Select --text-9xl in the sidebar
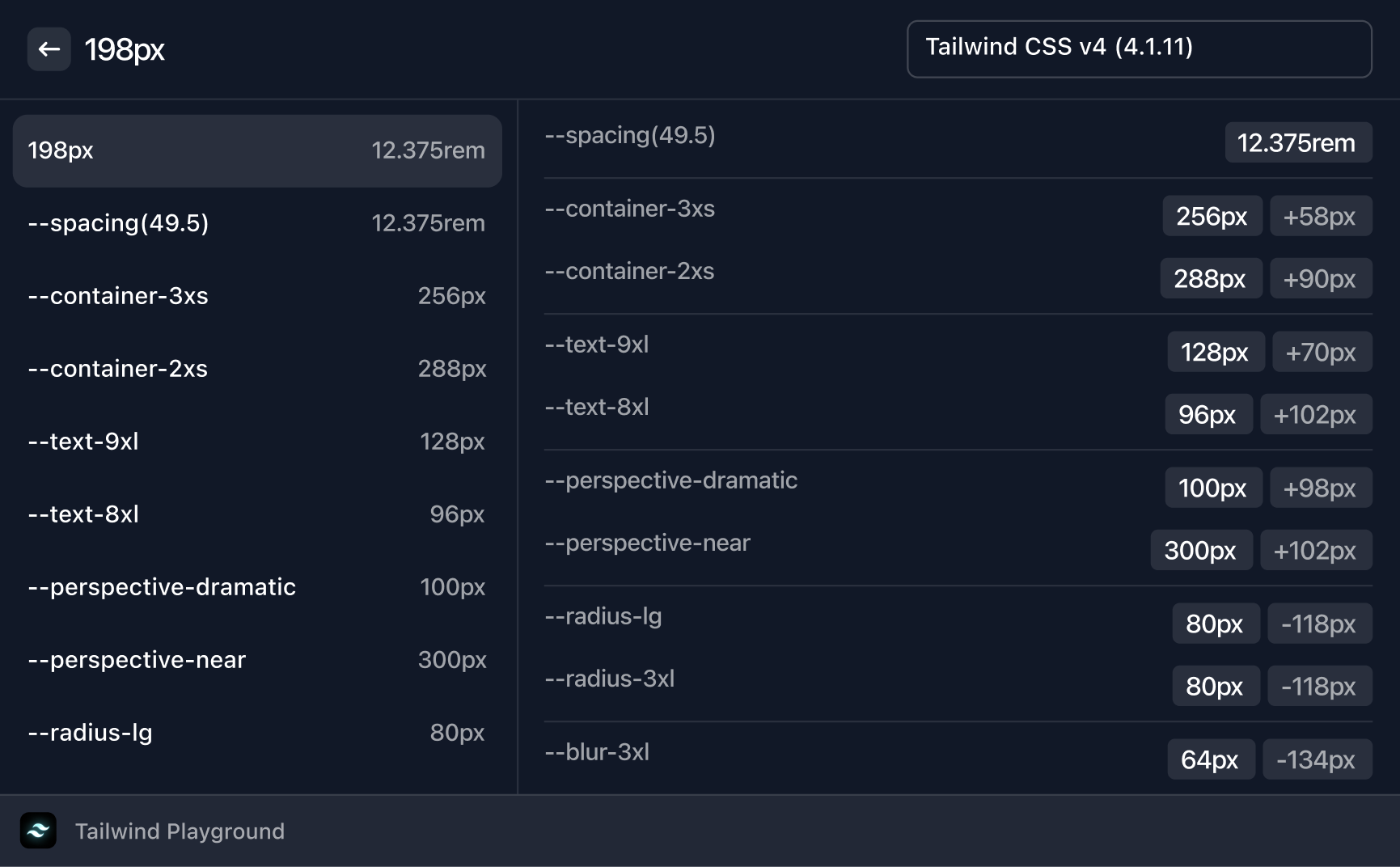 tap(256, 442)
